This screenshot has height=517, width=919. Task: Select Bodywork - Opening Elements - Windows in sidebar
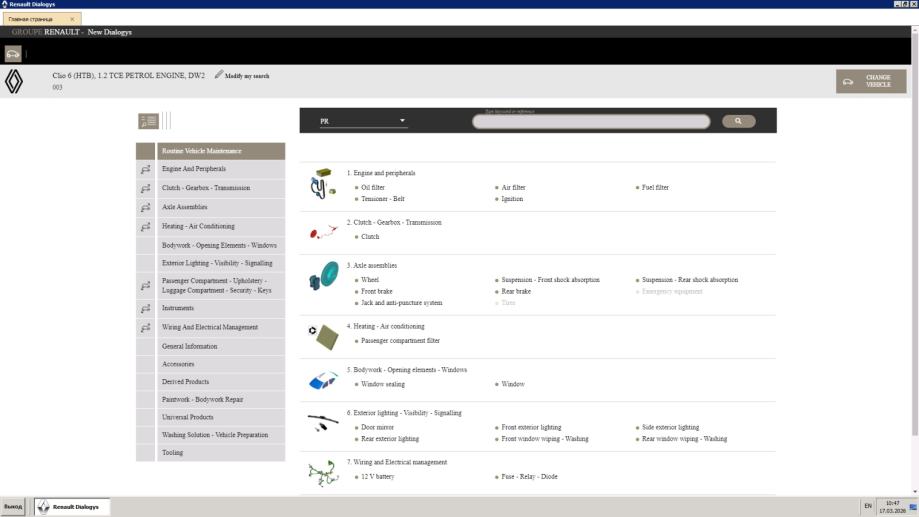(x=221, y=246)
